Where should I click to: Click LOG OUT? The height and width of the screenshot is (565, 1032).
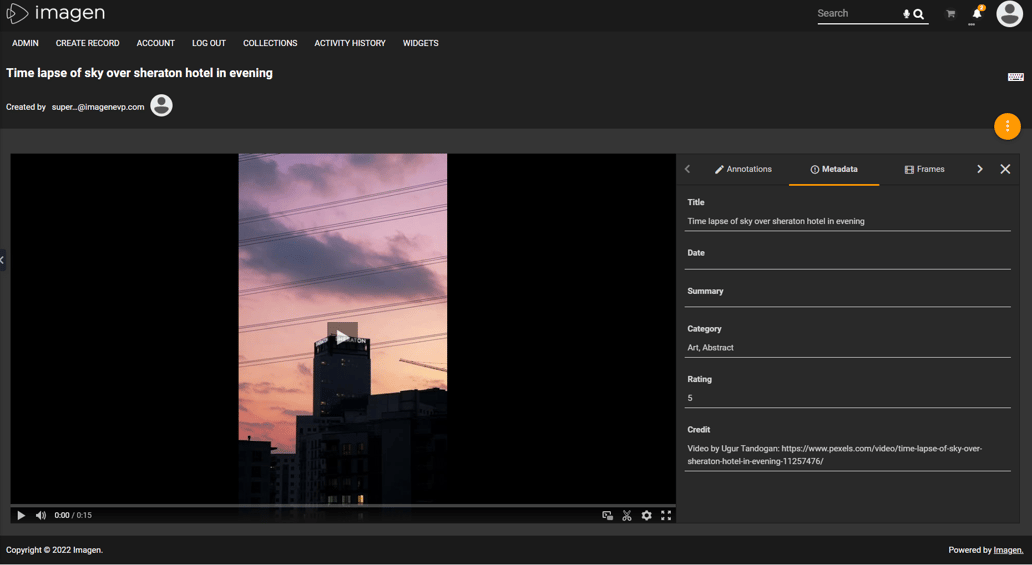pos(209,43)
